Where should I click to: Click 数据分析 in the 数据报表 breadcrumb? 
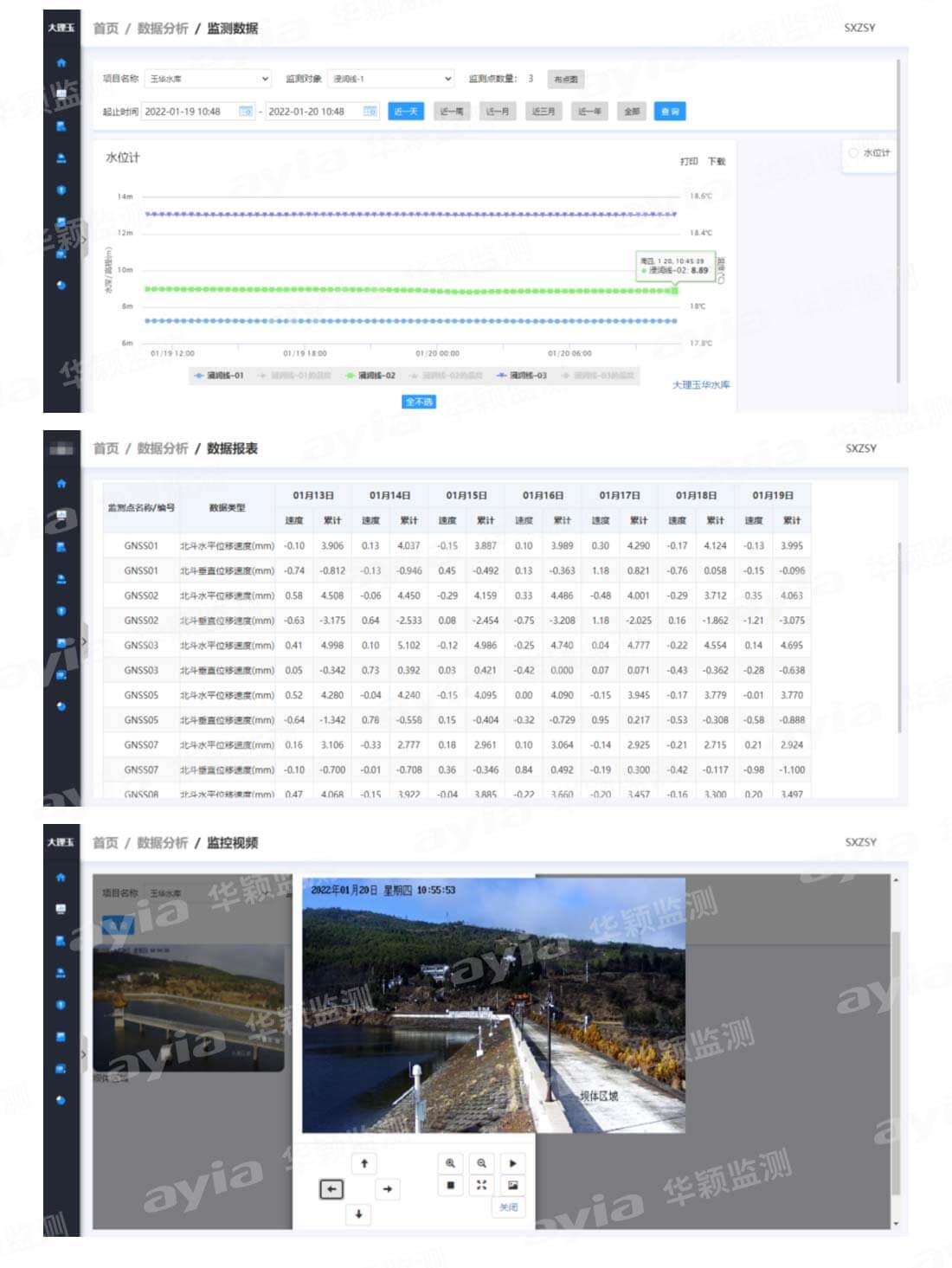pos(162,448)
